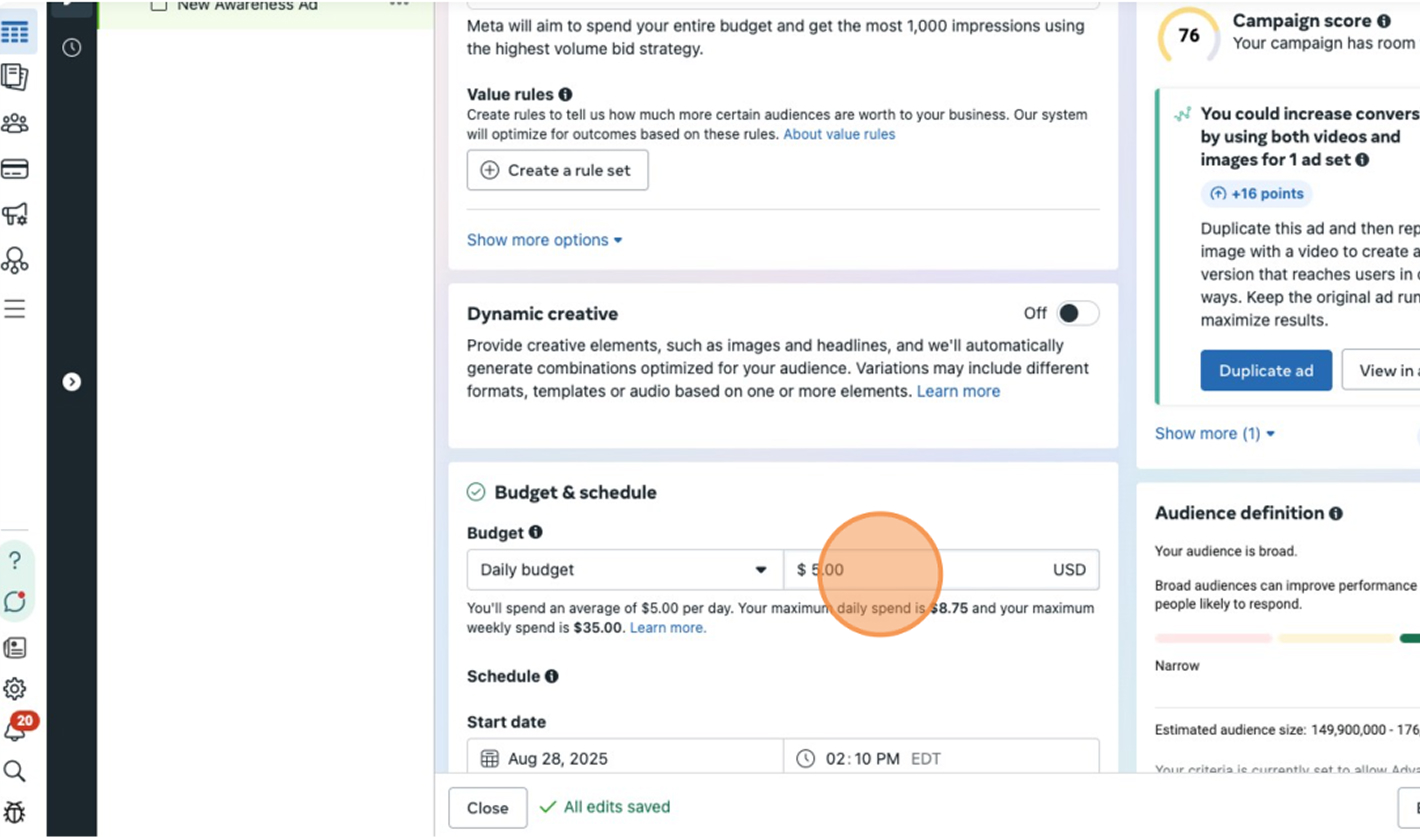
Task: Click the clock history icon
Action: (72, 47)
